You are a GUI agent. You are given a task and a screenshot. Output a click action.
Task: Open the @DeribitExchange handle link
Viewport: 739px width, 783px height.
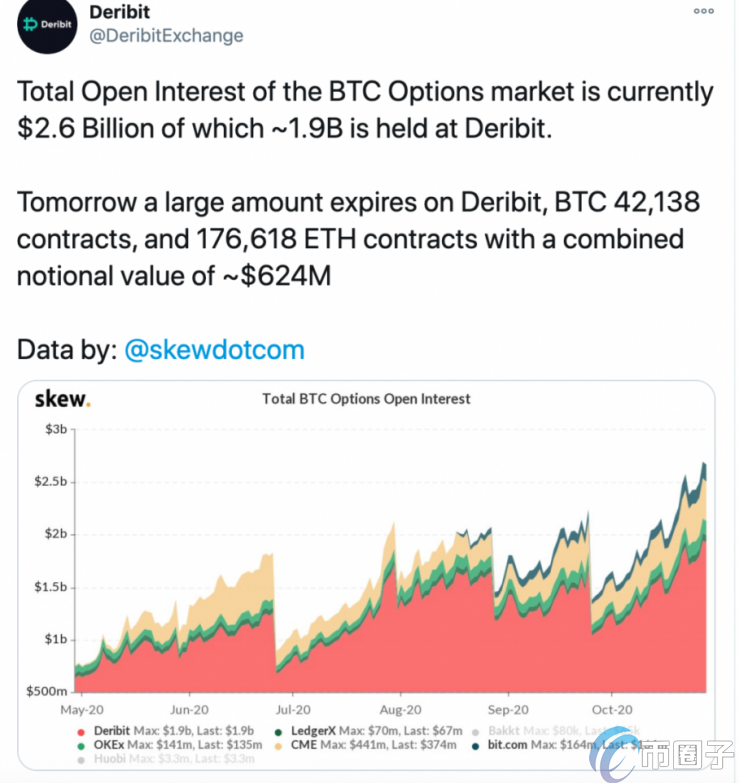pyautogui.click(x=168, y=35)
